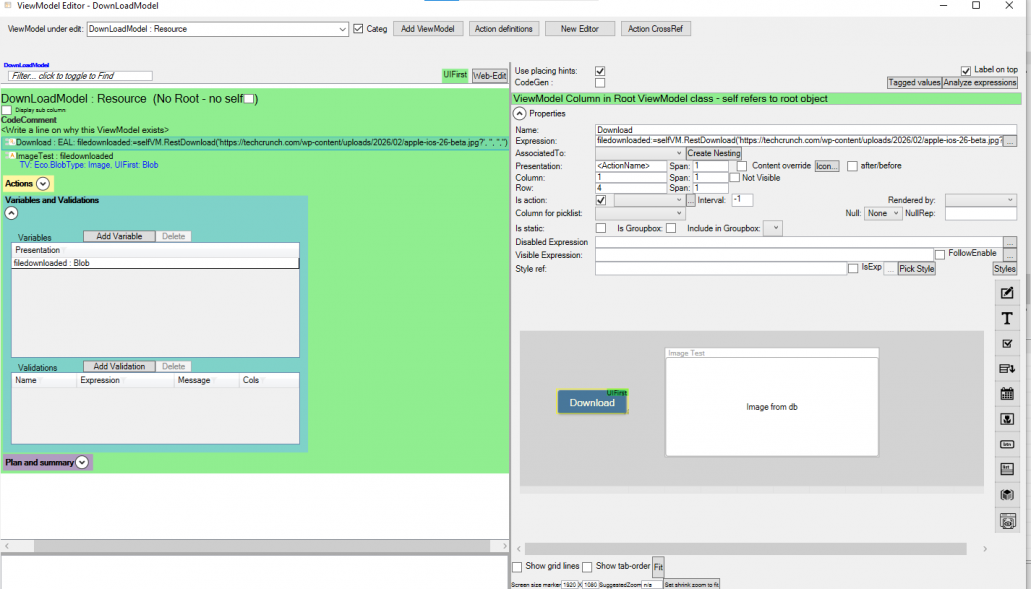Select the 3D cube control icon
The width and height of the screenshot is (1031, 589).
click(x=1007, y=493)
